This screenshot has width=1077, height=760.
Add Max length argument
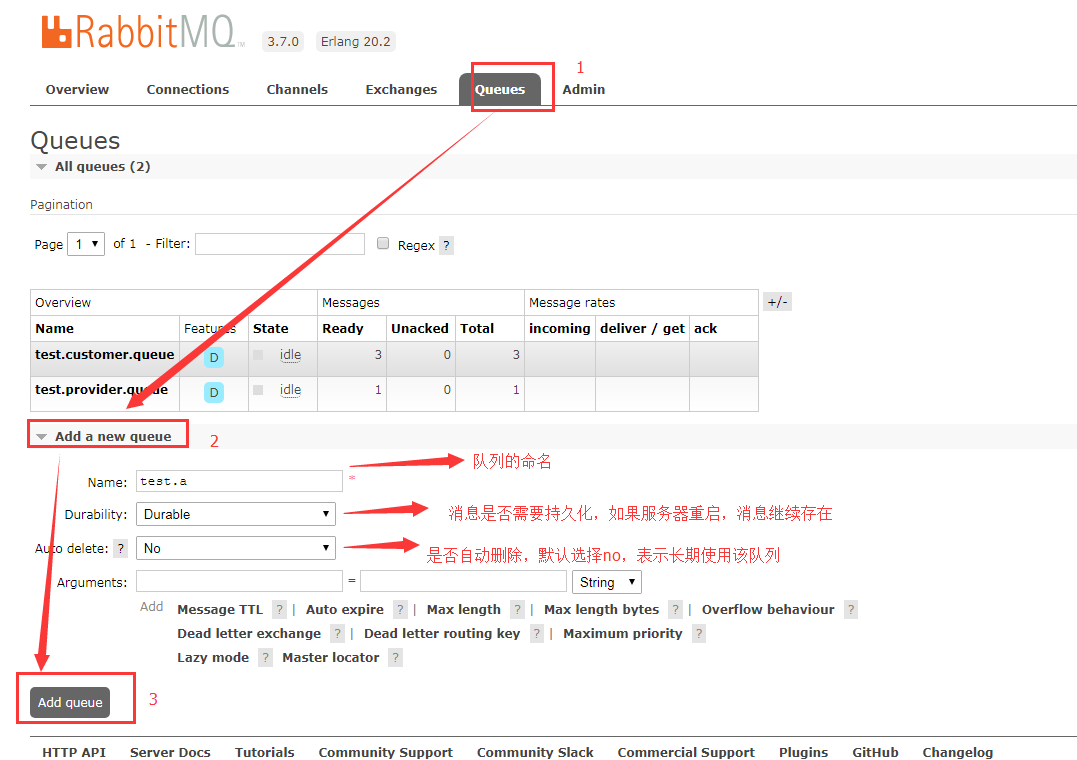coord(464,610)
